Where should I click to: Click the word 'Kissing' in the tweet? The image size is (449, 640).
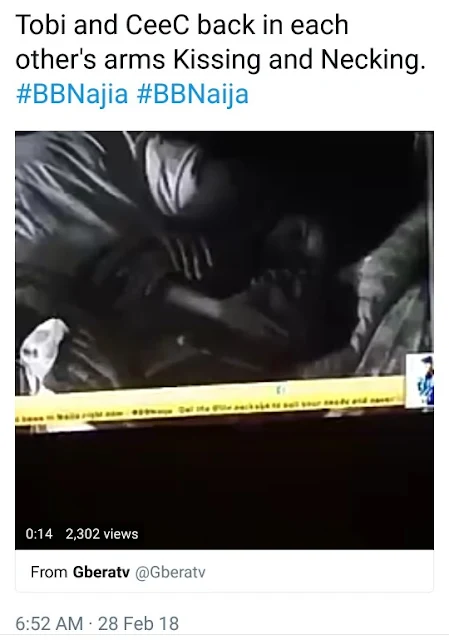(x=217, y=60)
